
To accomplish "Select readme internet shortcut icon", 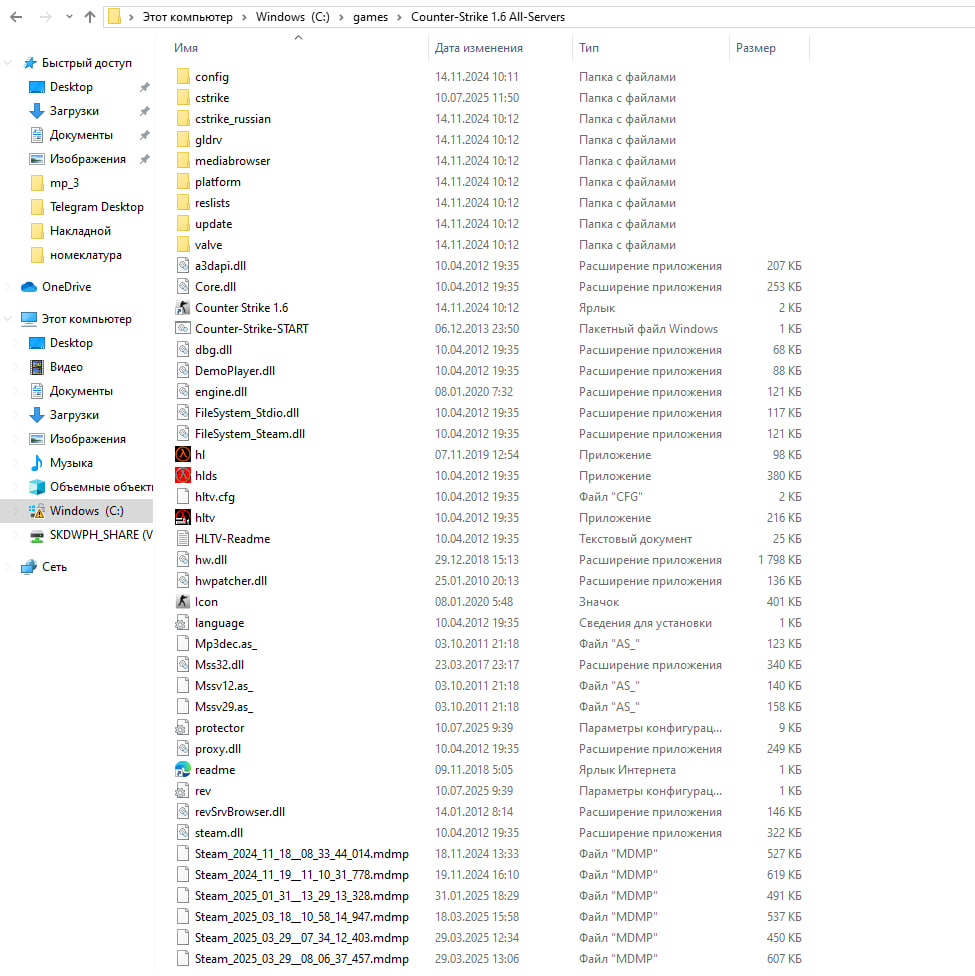I will [182, 770].
